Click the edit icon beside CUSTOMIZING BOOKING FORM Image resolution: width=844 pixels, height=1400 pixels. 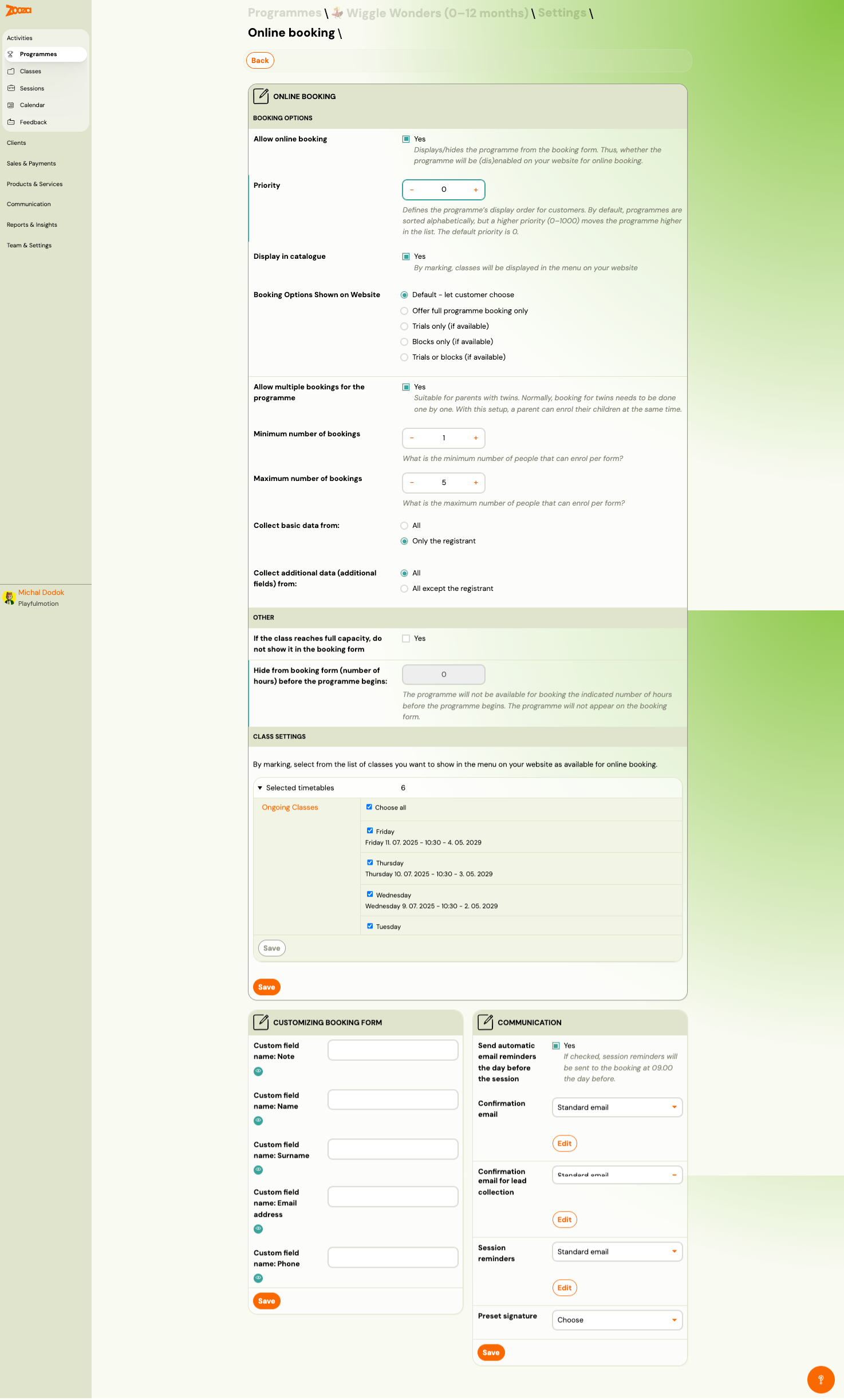(261, 1022)
